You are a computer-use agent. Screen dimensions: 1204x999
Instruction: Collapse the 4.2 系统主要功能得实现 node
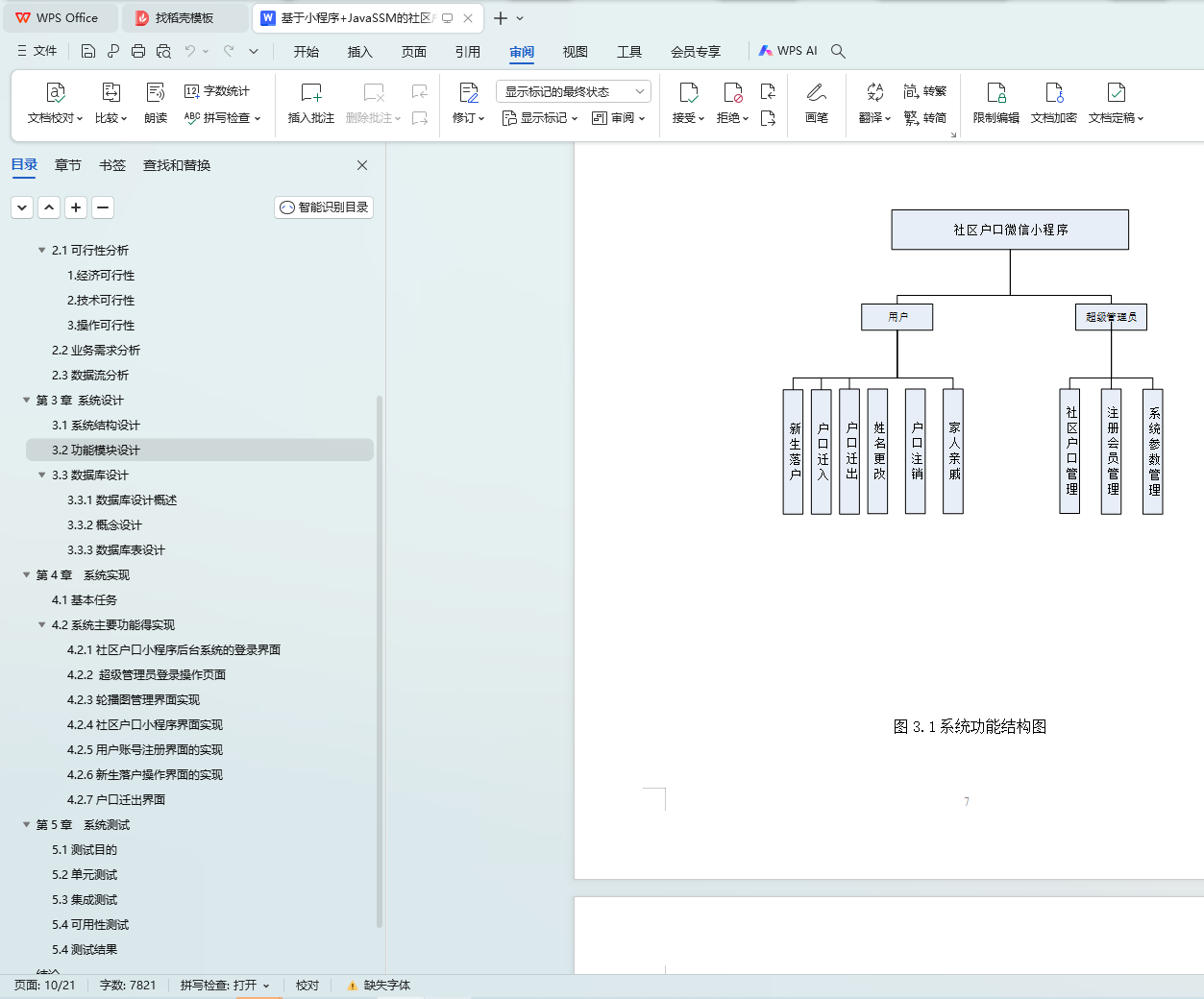click(x=41, y=625)
